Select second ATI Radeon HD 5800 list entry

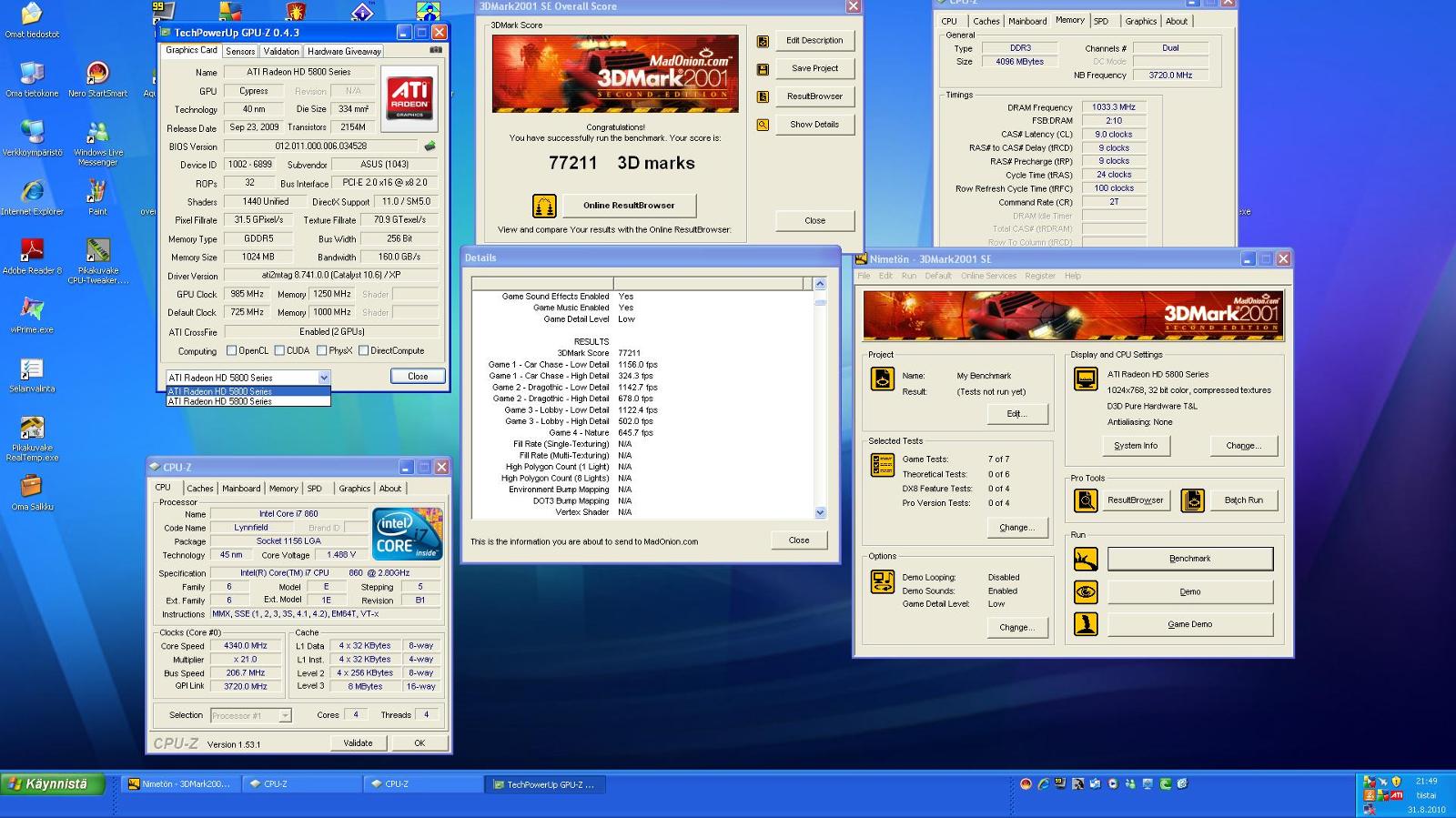point(248,401)
